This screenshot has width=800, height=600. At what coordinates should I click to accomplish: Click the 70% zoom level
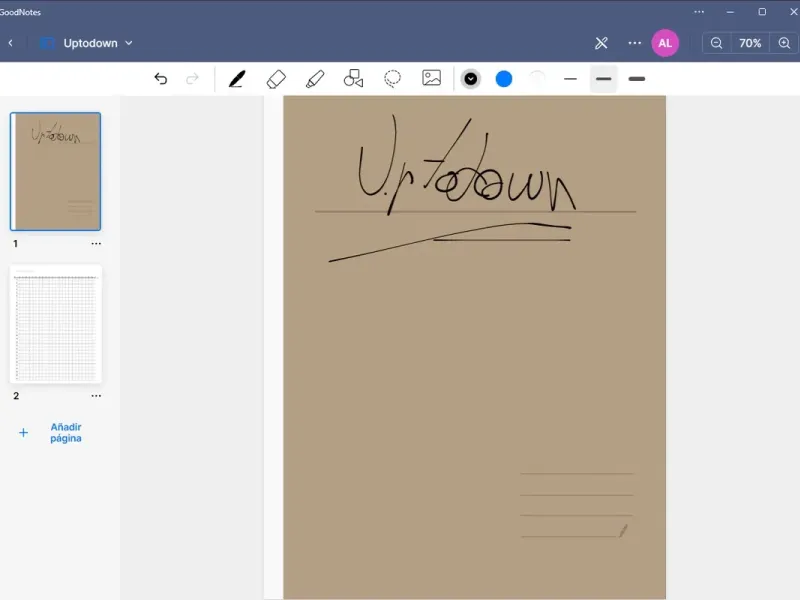click(750, 43)
